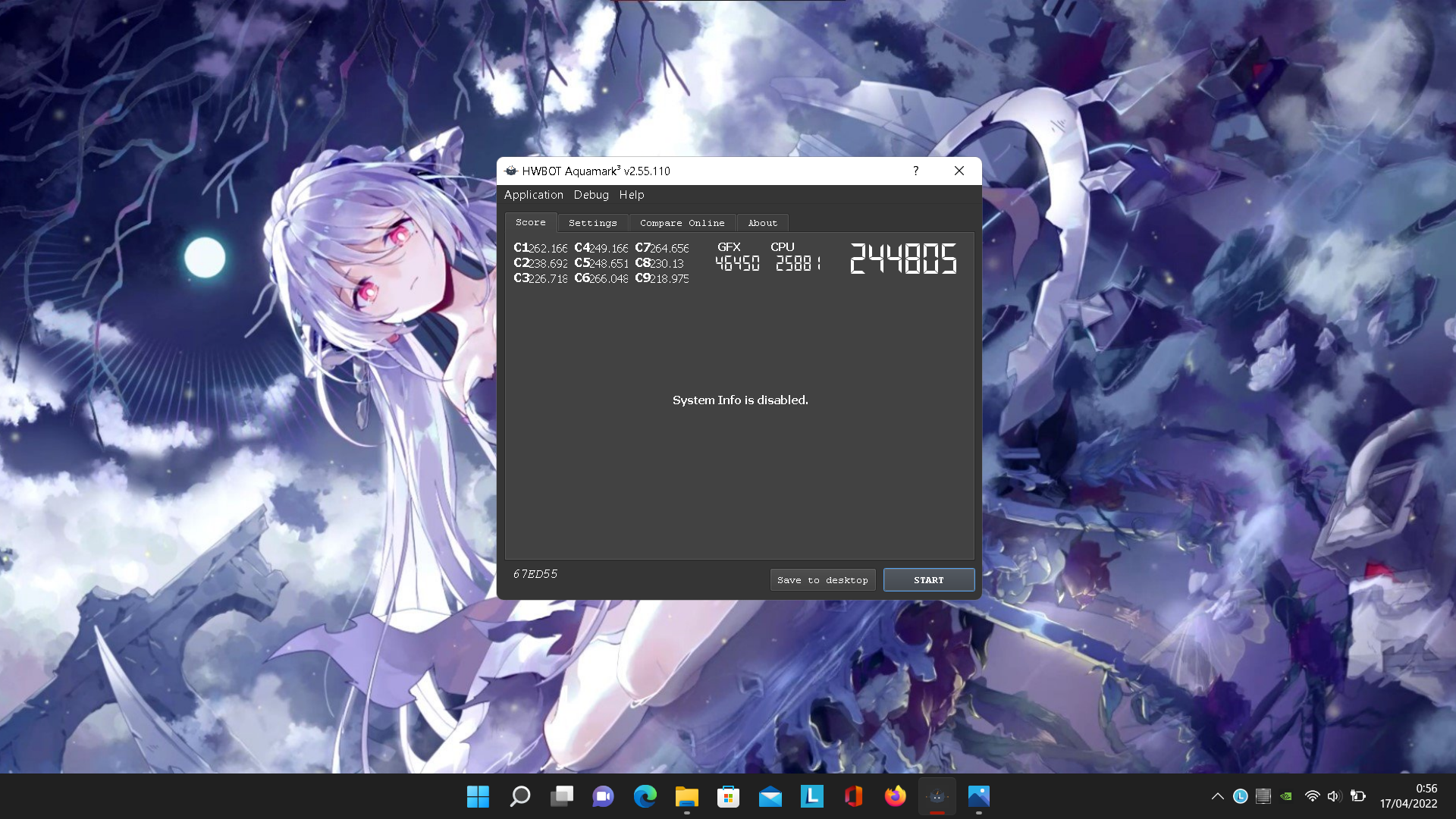Image resolution: width=1456 pixels, height=819 pixels.
Task: Close the HWBOT Aquamark window
Action: (959, 171)
